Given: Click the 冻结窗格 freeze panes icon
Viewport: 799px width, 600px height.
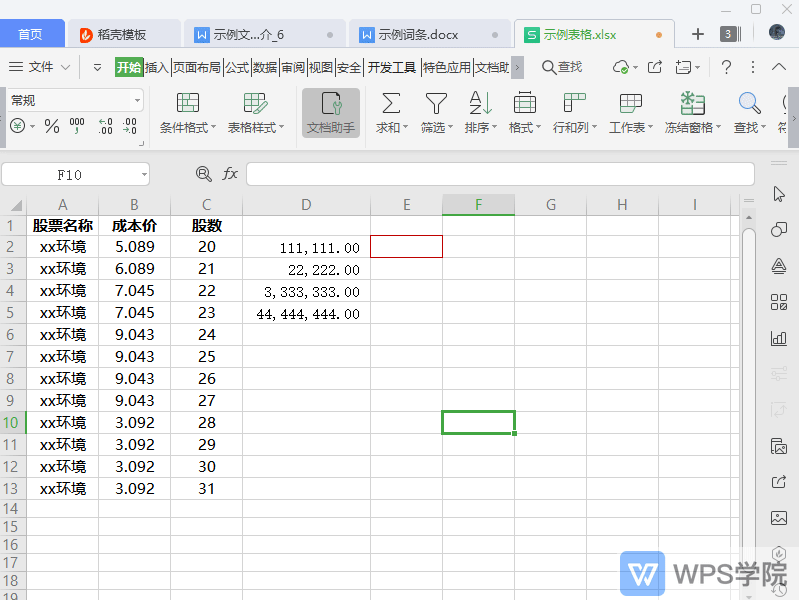Looking at the screenshot, I should coord(692,103).
